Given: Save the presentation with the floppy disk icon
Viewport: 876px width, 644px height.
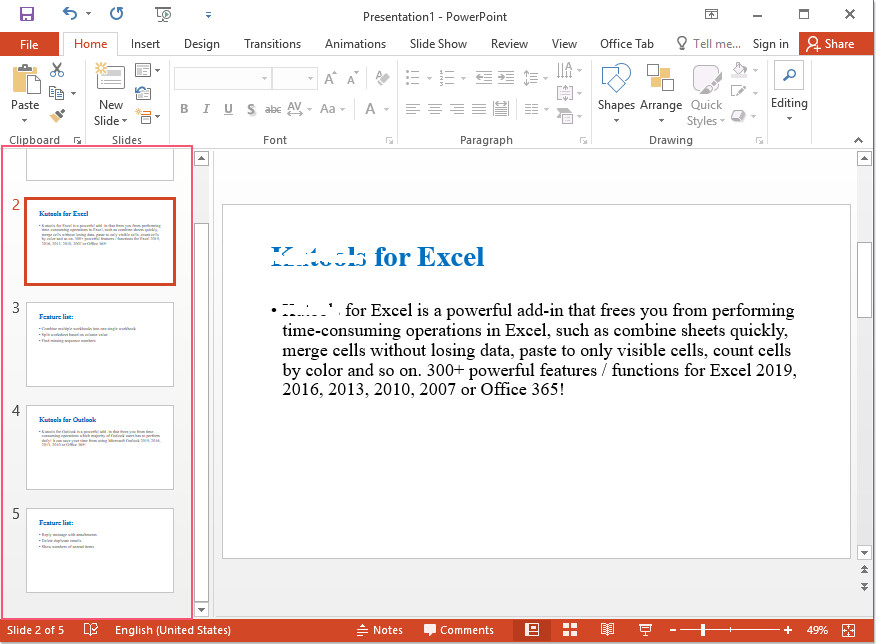Looking at the screenshot, I should [x=26, y=15].
